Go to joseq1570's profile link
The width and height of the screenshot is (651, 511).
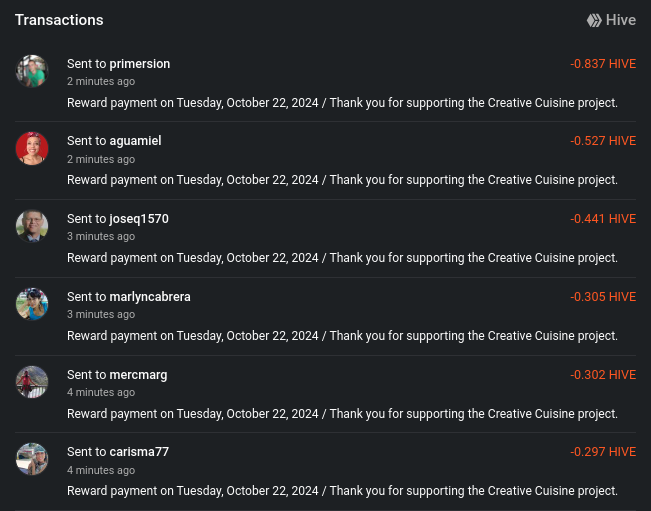point(139,219)
